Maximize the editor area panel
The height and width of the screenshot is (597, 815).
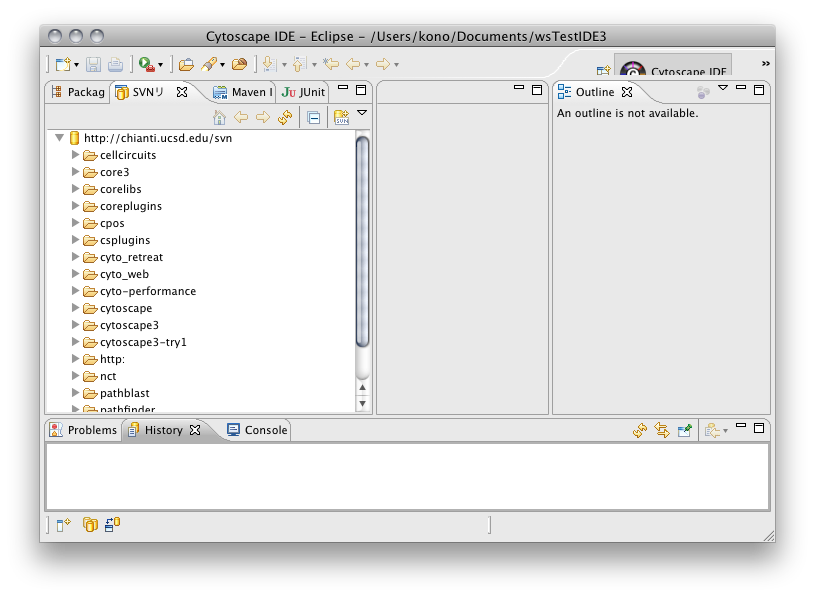click(537, 90)
